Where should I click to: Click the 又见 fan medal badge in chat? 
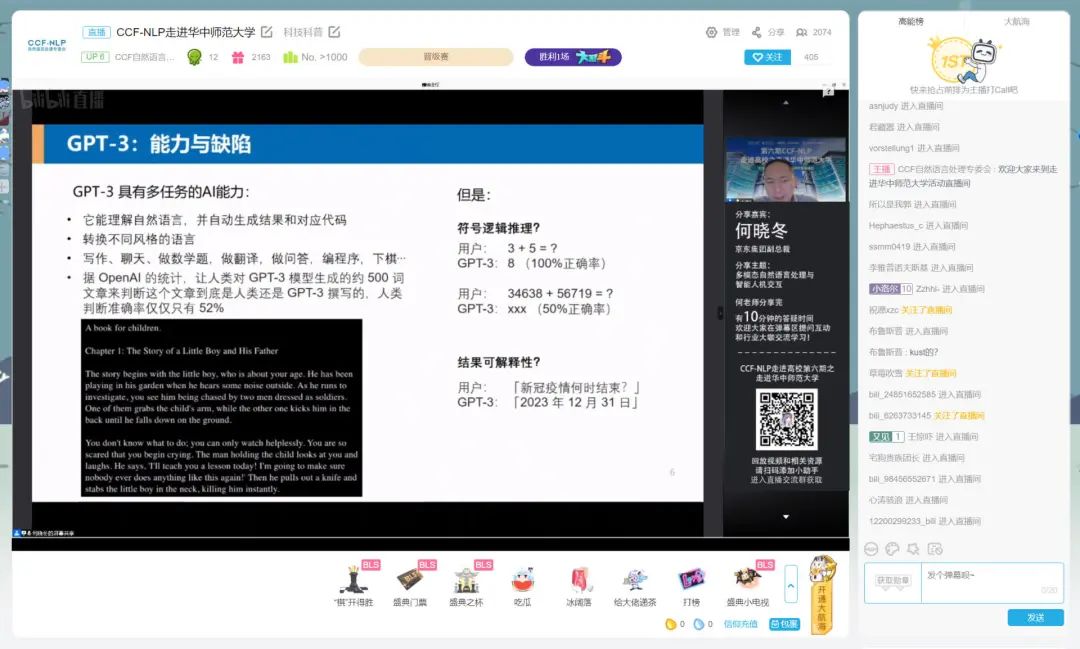click(886, 437)
